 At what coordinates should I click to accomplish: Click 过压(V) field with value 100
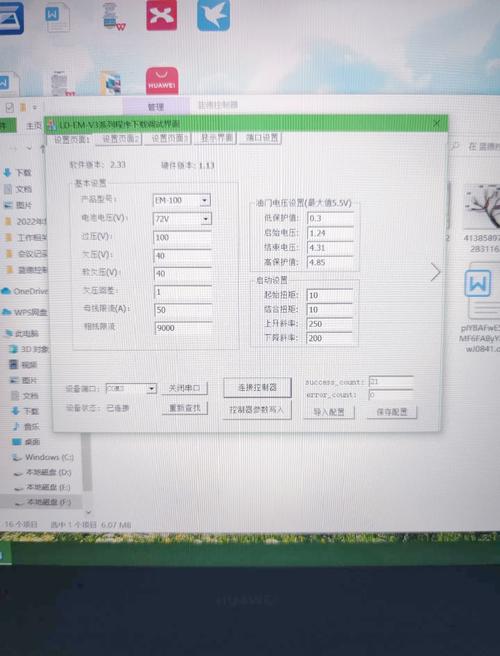pos(183,238)
